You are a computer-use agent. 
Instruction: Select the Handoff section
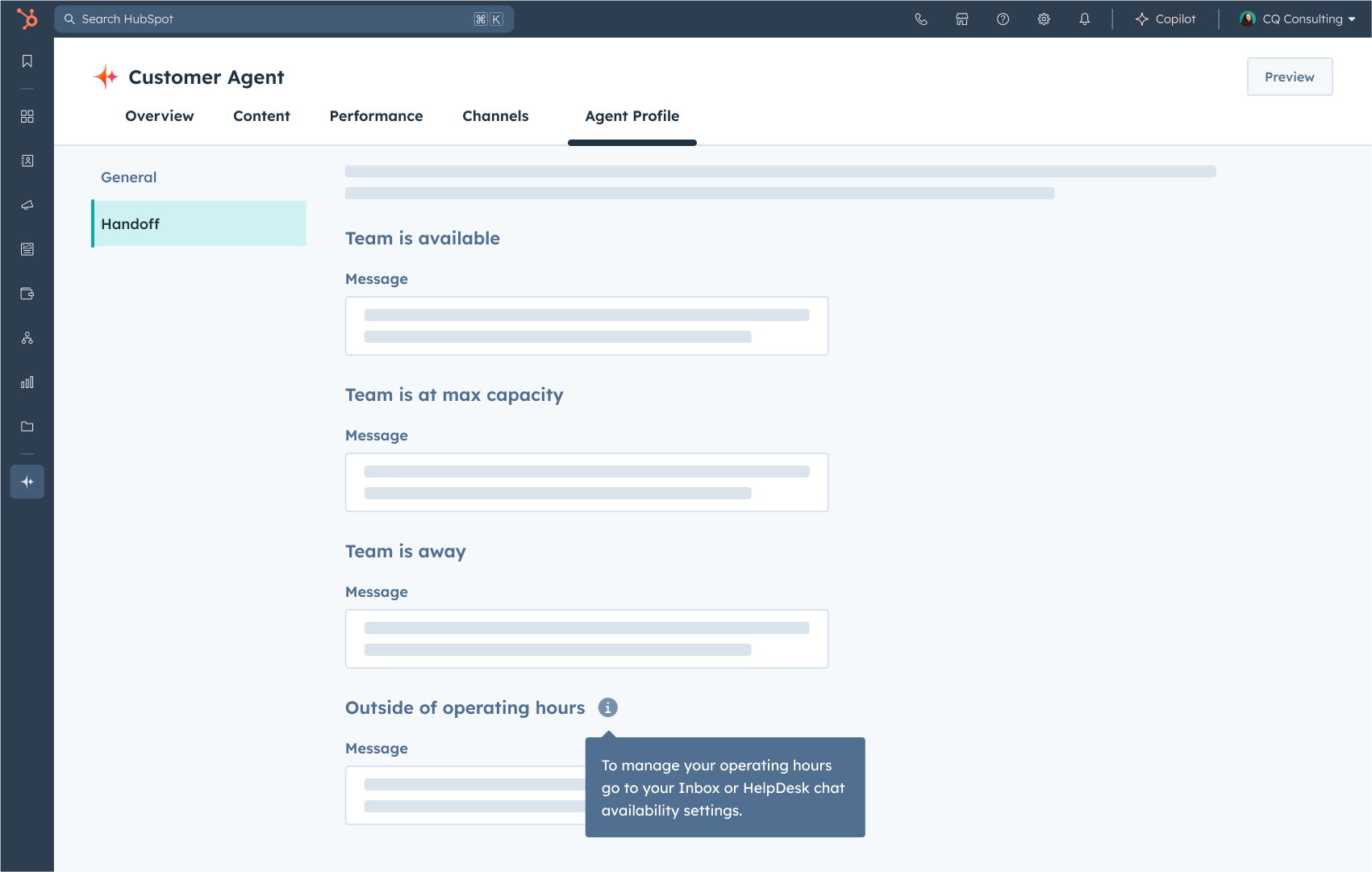pyautogui.click(x=199, y=223)
